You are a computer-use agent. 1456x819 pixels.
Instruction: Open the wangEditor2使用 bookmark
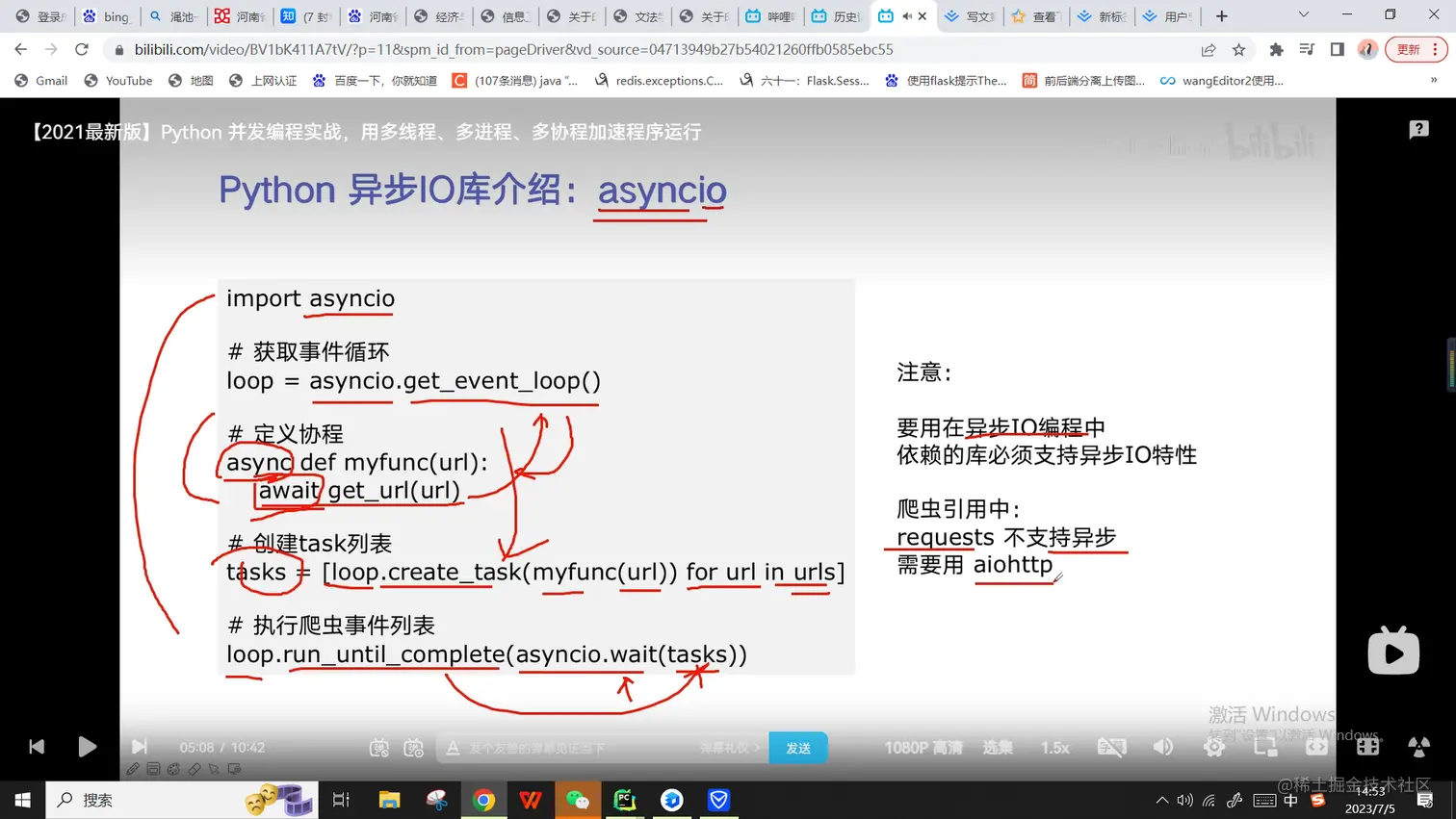tap(1222, 81)
